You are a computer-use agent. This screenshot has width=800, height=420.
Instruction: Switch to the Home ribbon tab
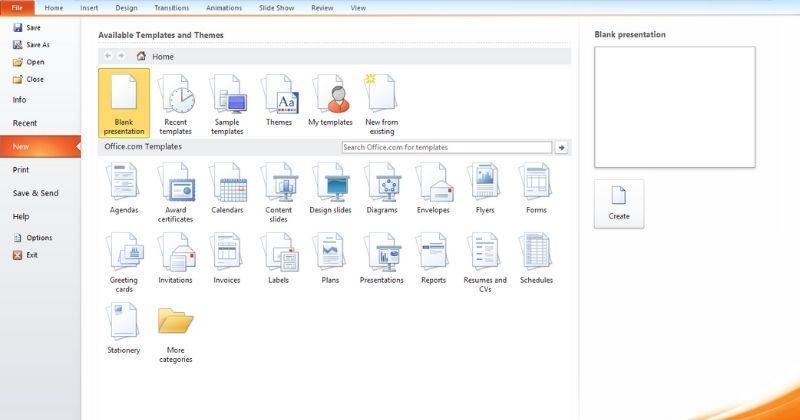tap(54, 8)
